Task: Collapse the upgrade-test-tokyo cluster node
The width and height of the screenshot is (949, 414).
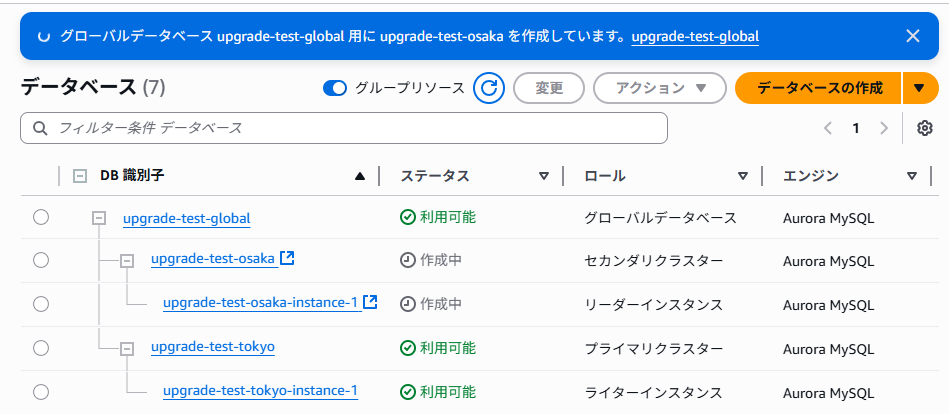Action: [126, 349]
